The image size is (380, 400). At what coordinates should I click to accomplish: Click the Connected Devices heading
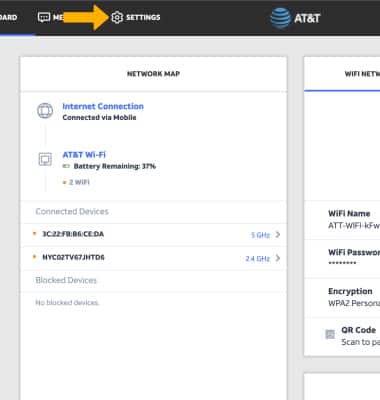72,211
